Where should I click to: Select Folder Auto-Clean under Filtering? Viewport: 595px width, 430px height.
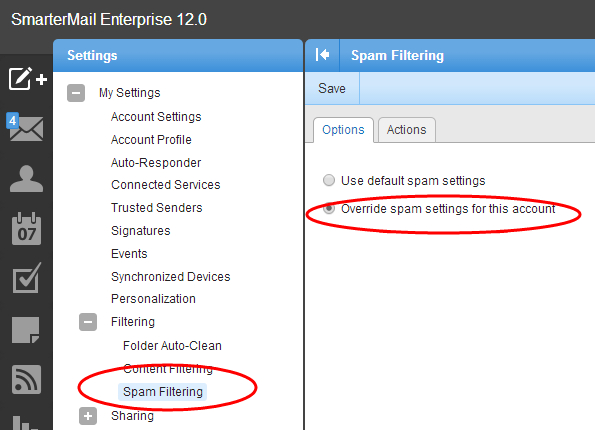[172, 346]
